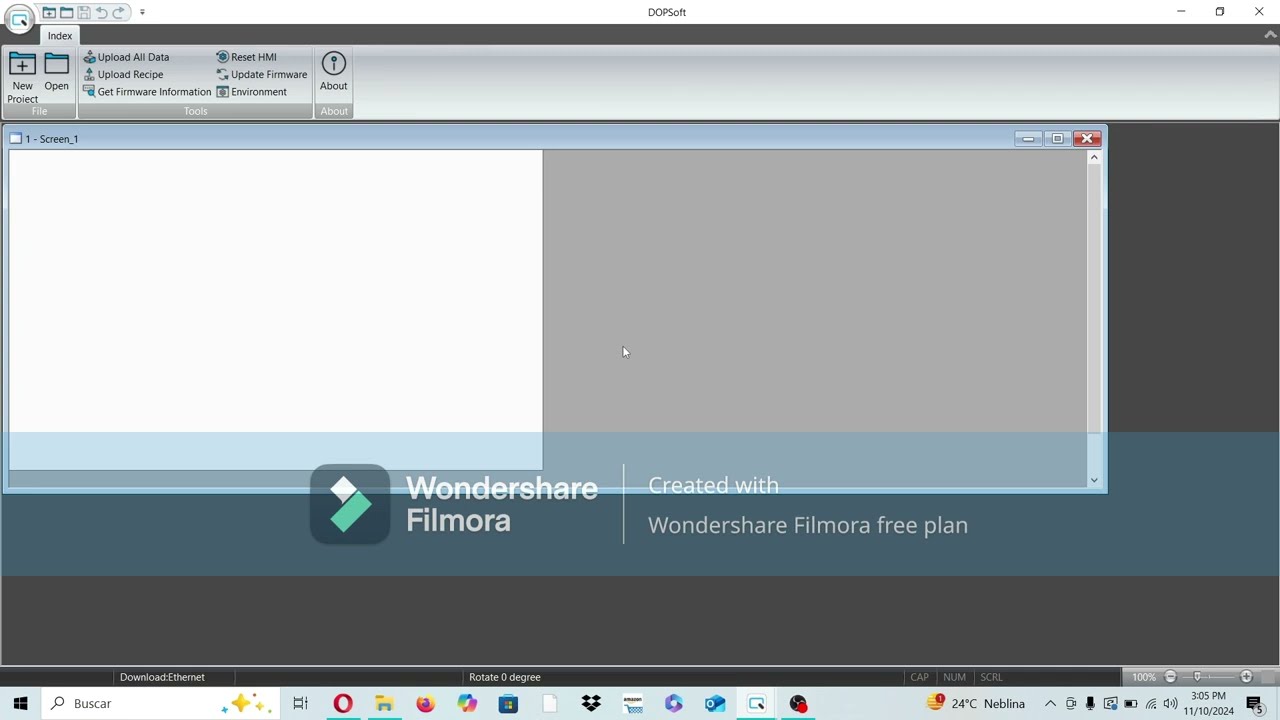Click Reset HMI in the ribbon

(x=246, y=57)
